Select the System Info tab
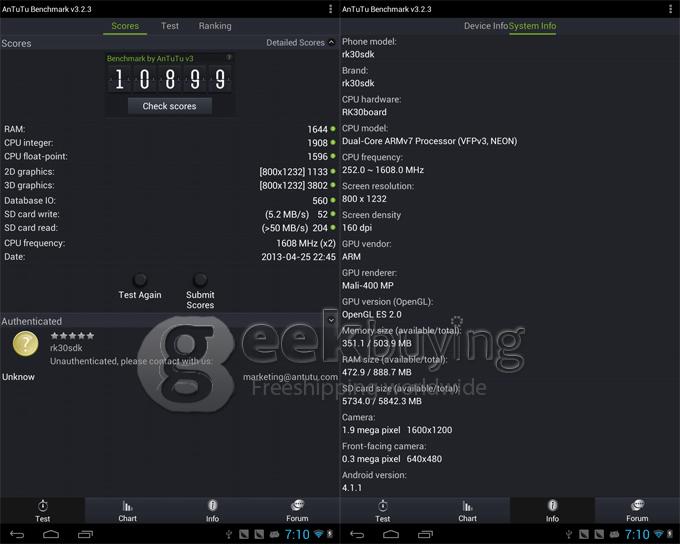The width and height of the screenshot is (680, 544). click(x=533, y=26)
